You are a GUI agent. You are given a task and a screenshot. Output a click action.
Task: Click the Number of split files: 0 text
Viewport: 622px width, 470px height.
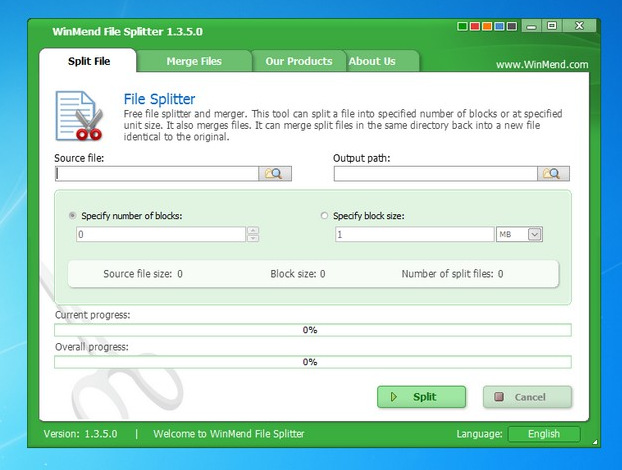tap(452, 274)
